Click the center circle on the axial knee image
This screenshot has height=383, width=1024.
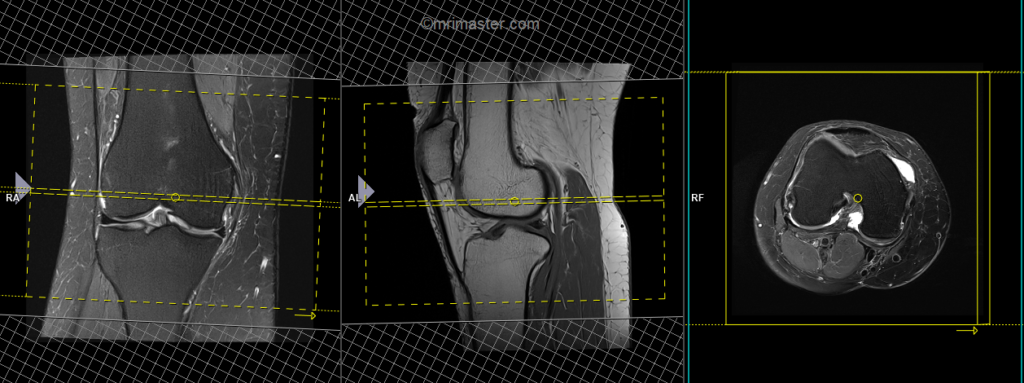coord(857,198)
